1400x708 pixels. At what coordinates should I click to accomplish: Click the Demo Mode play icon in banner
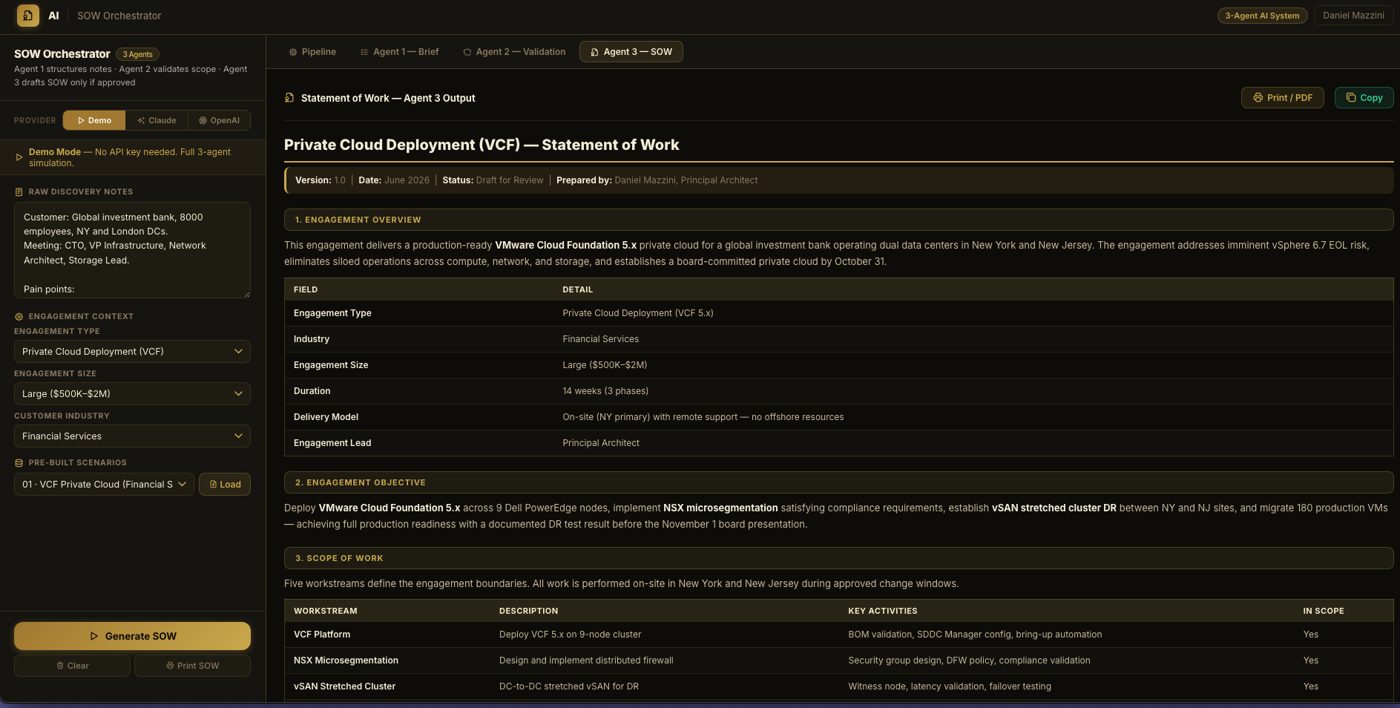coord(19,157)
